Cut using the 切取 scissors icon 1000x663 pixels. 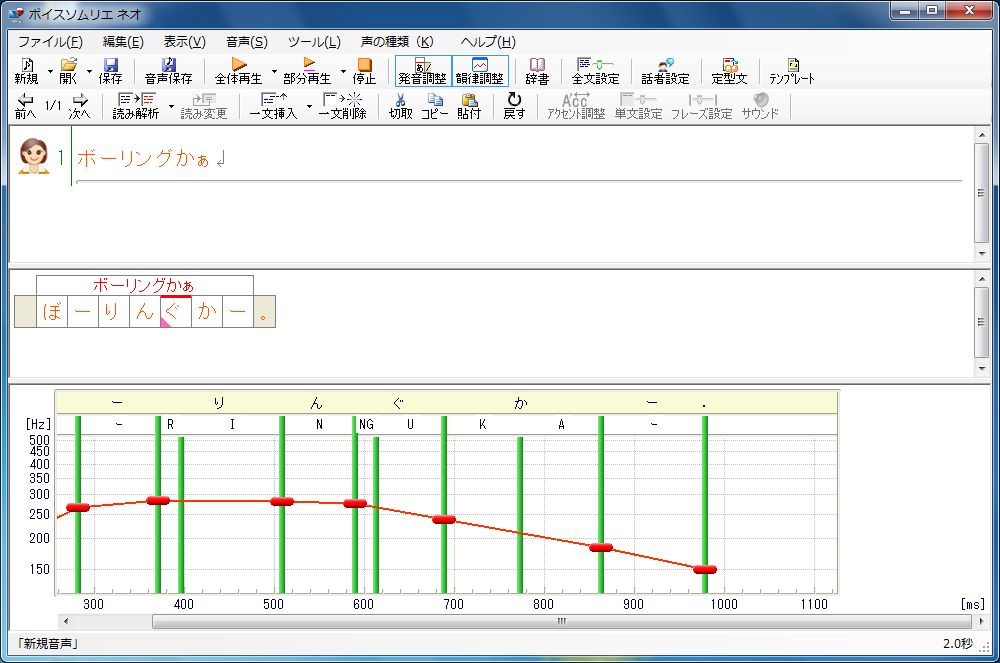pyautogui.click(x=401, y=106)
